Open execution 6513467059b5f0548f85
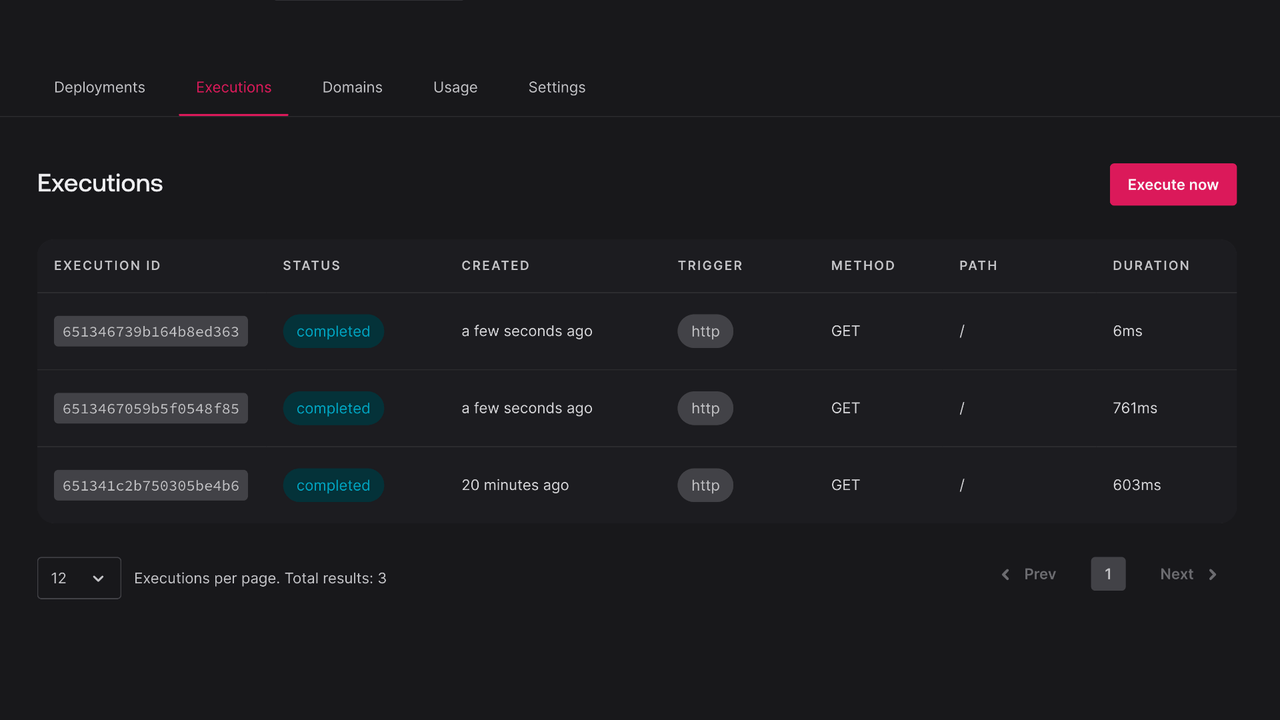The width and height of the screenshot is (1280, 720). click(x=151, y=409)
